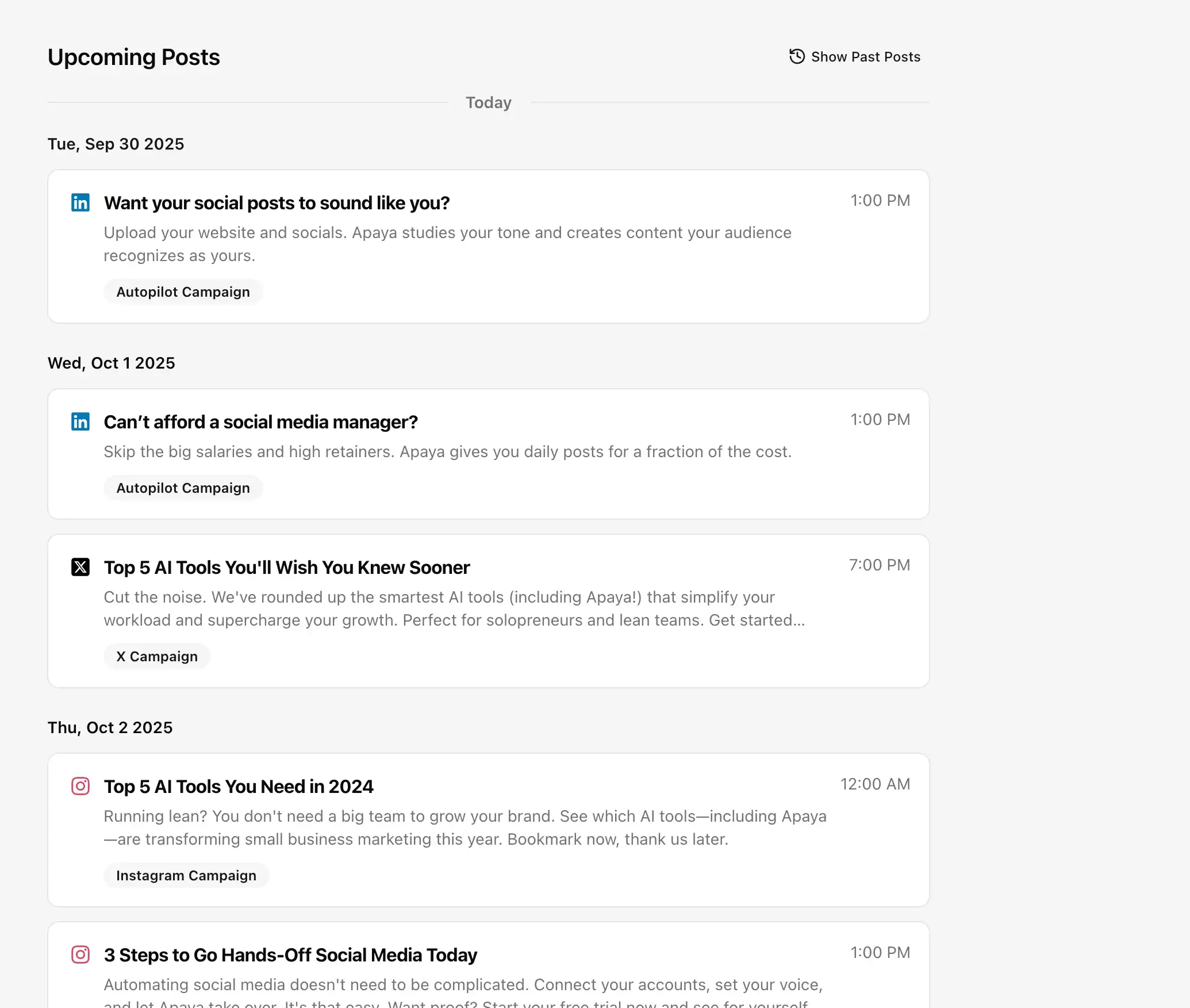The height and width of the screenshot is (1008, 1190).
Task: Select the Thu, Oct 2 2025 date header
Action: [x=109, y=727]
